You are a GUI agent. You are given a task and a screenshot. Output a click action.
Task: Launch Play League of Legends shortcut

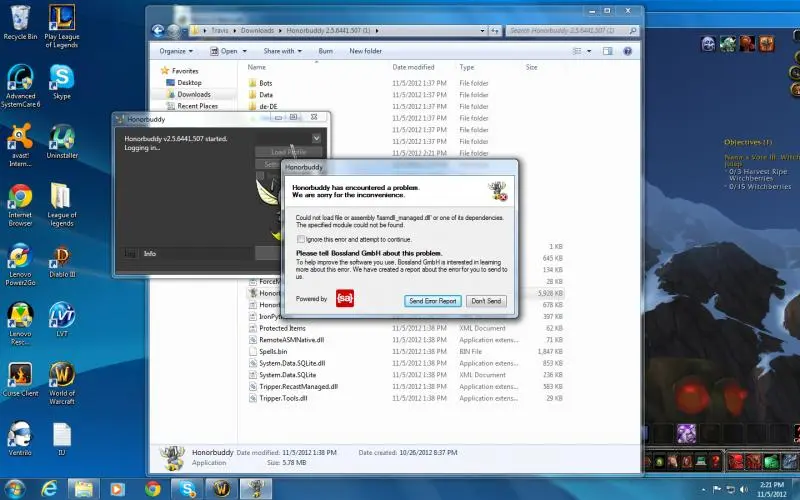62,27
